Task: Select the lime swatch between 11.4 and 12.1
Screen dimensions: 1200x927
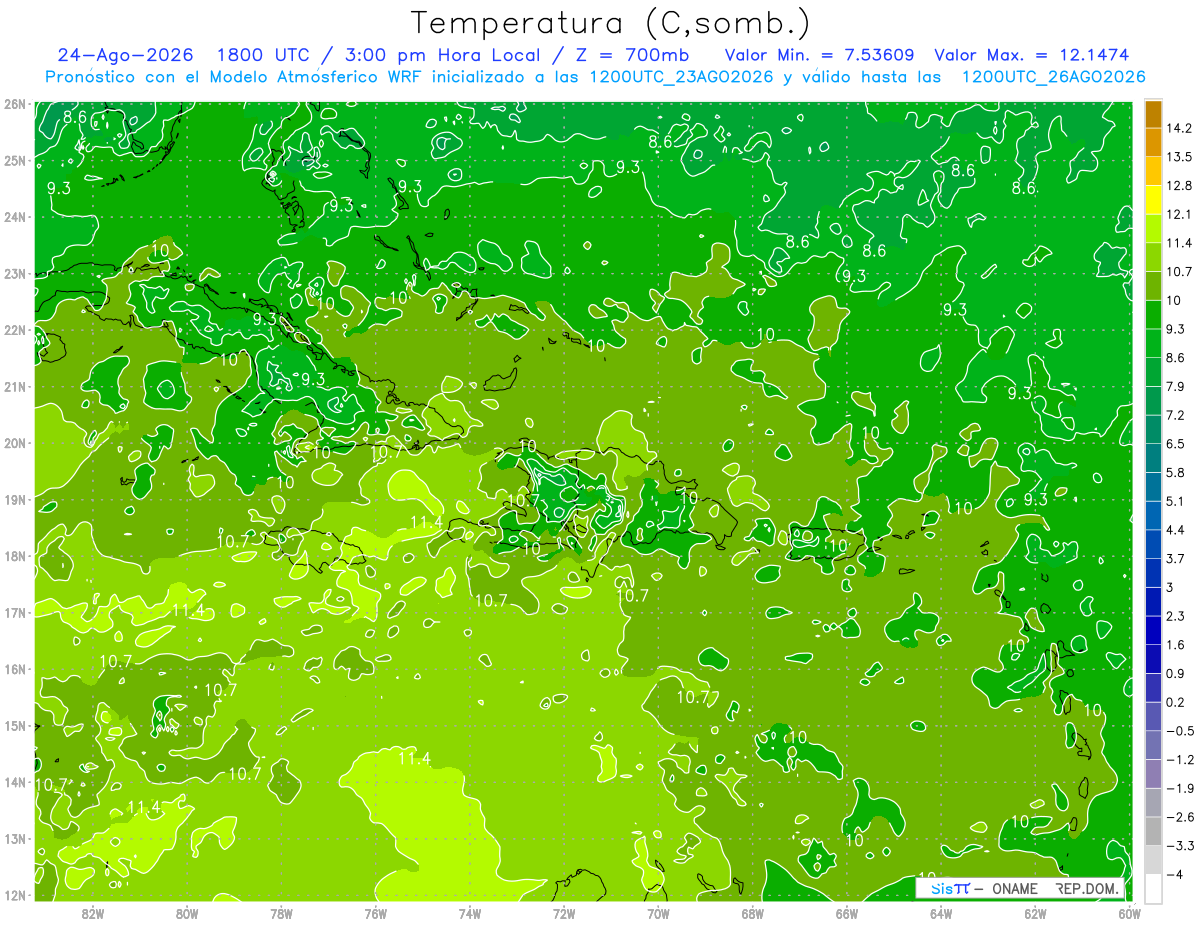Action: [x=1153, y=228]
